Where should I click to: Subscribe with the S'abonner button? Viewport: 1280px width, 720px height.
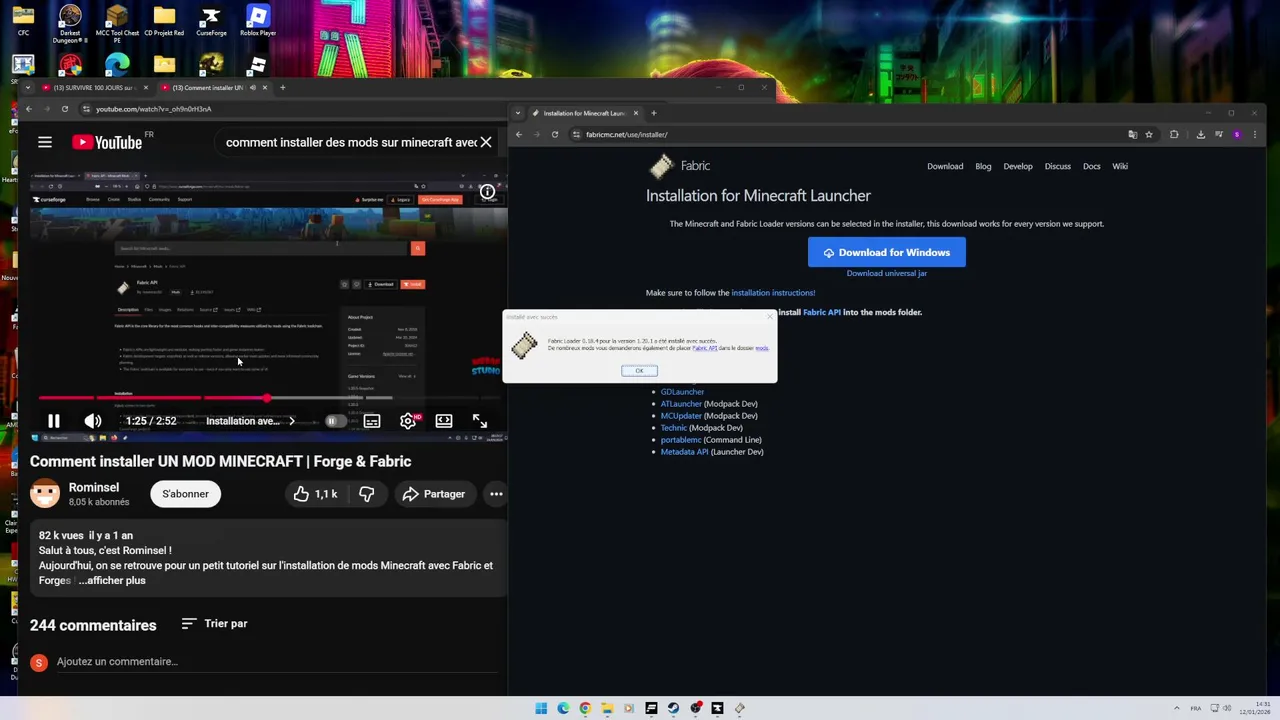(x=185, y=494)
